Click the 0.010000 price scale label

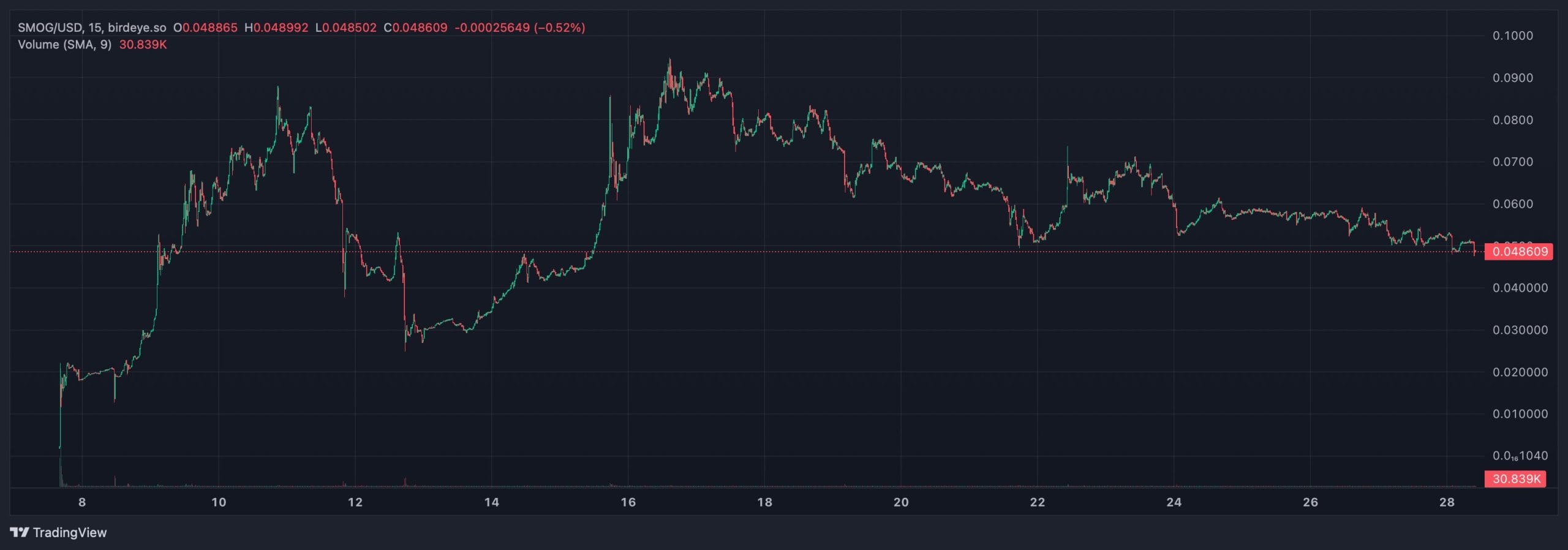[x=1520, y=414]
